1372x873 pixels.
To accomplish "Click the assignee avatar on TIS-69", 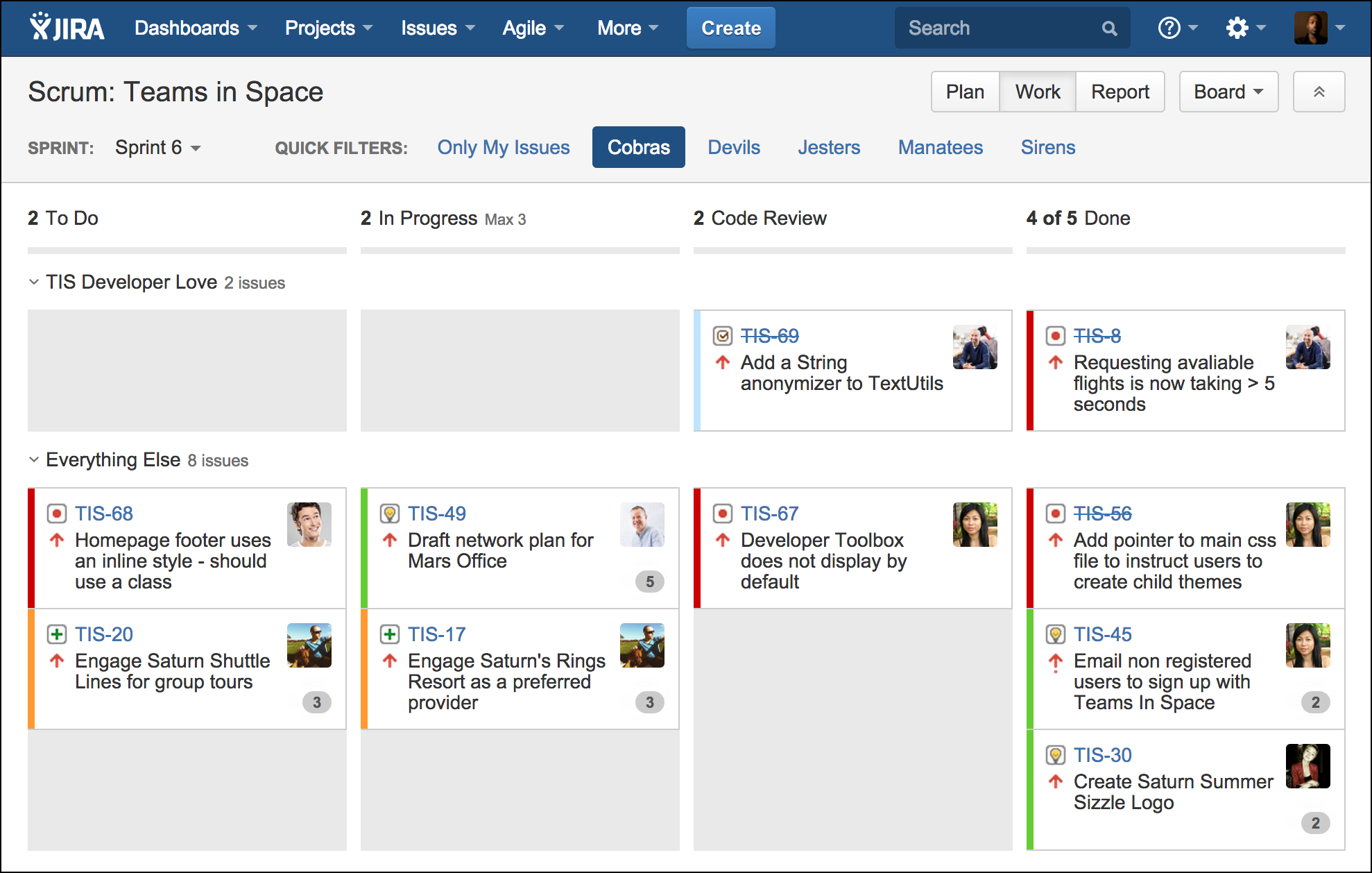I will tap(975, 347).
